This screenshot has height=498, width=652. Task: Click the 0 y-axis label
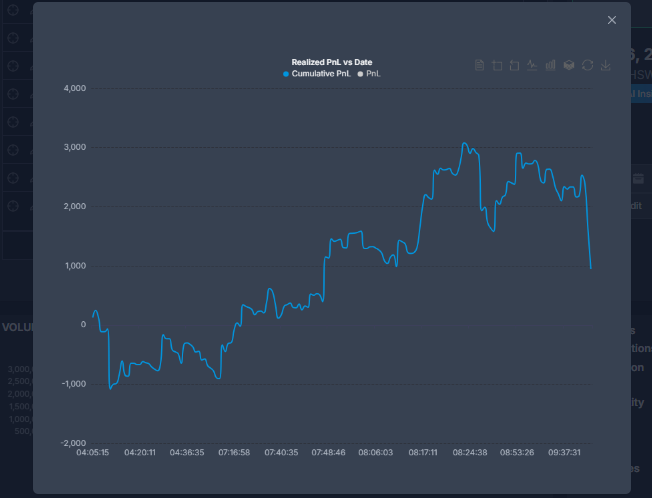[84, 324]
